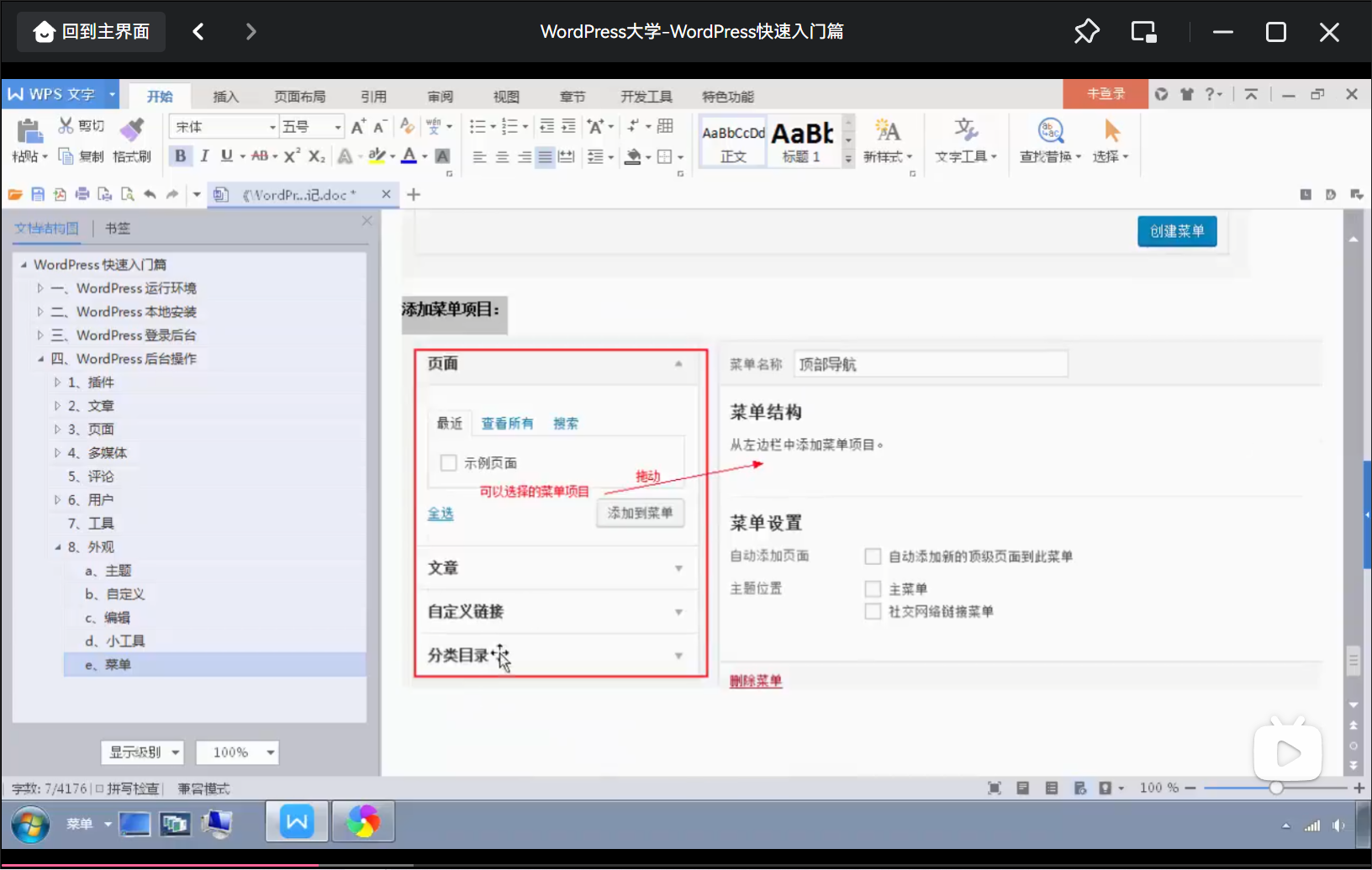Open the WPS taskbar icon
This screenshot has width=1372, height=870.
(297, 821)
